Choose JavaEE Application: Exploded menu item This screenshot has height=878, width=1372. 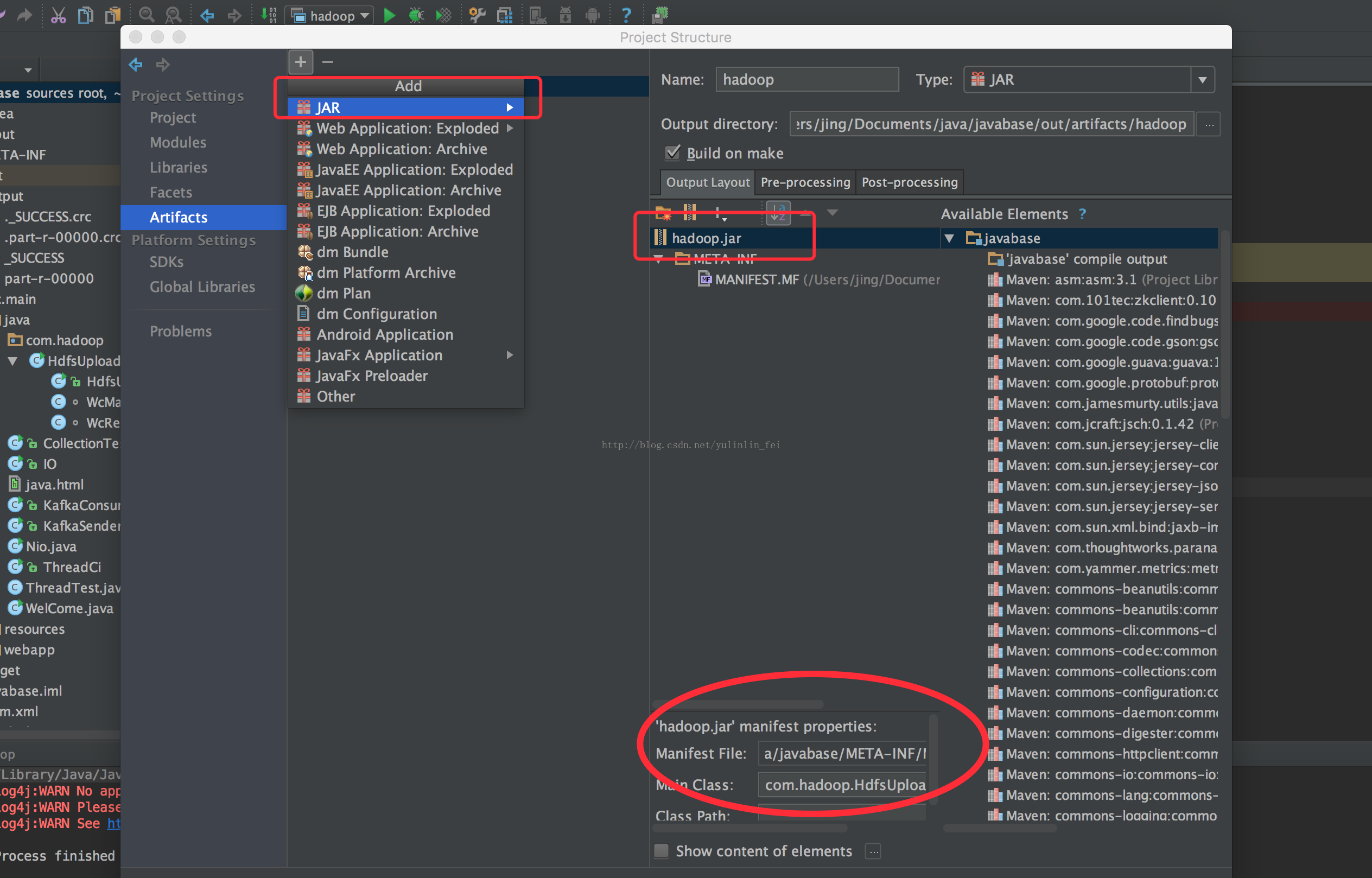(405, 169)
